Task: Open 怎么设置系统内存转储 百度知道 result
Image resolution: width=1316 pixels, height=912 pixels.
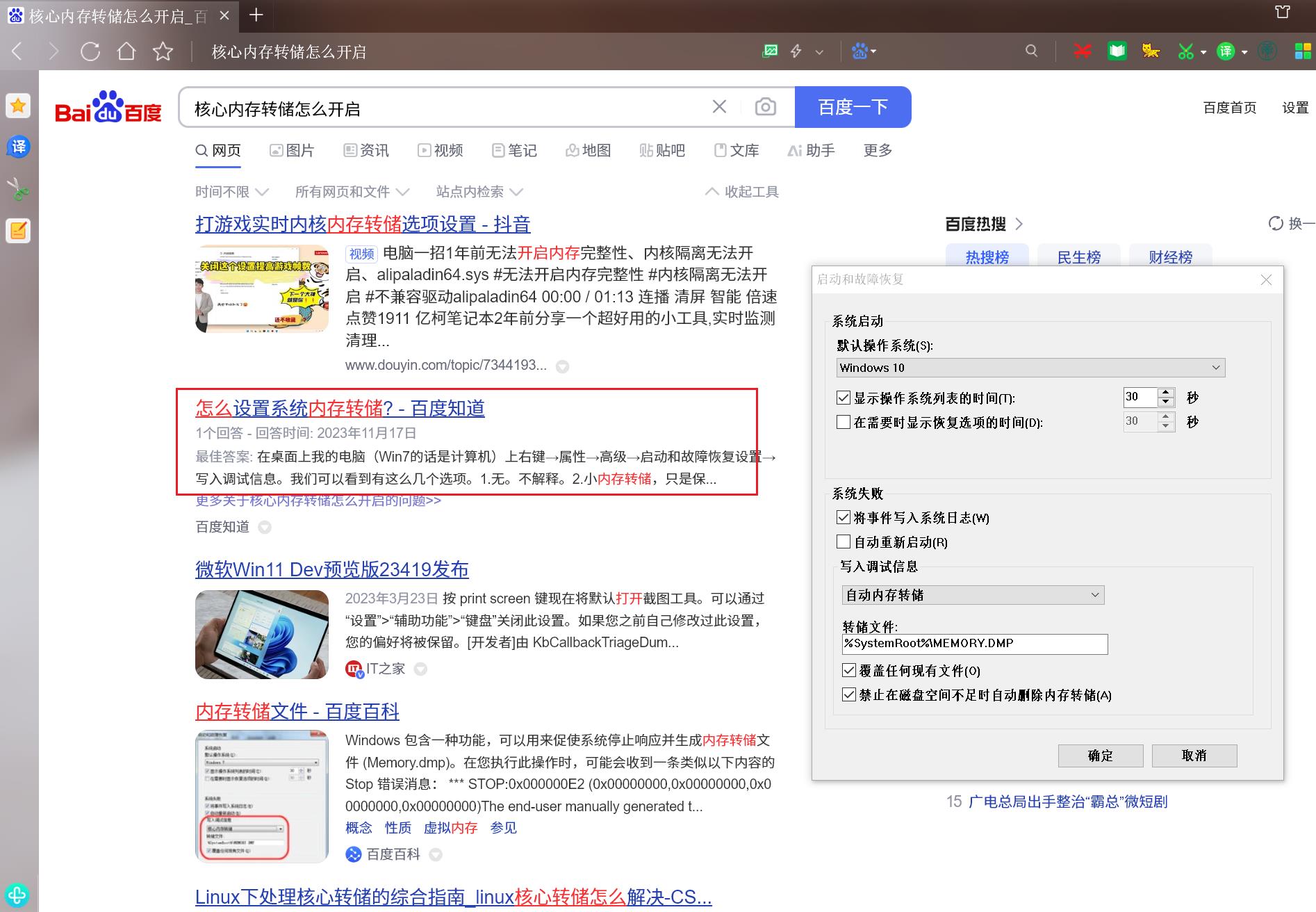Action: pyautogui.click(x=340, y=408)
